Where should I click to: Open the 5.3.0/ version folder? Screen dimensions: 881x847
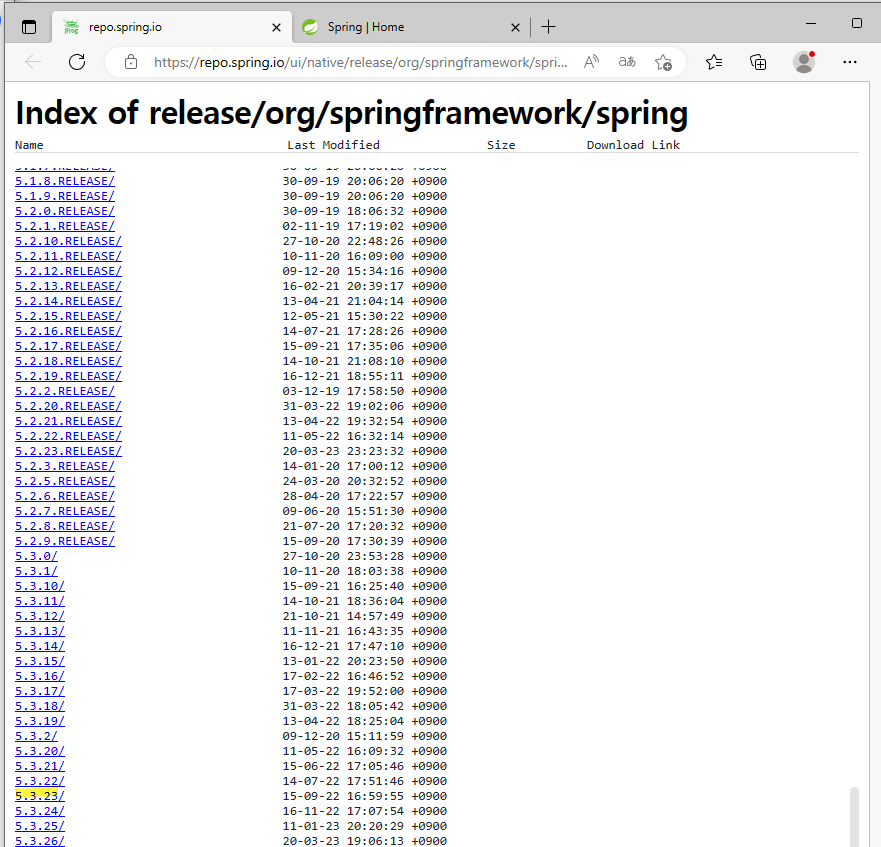[36, 556]
